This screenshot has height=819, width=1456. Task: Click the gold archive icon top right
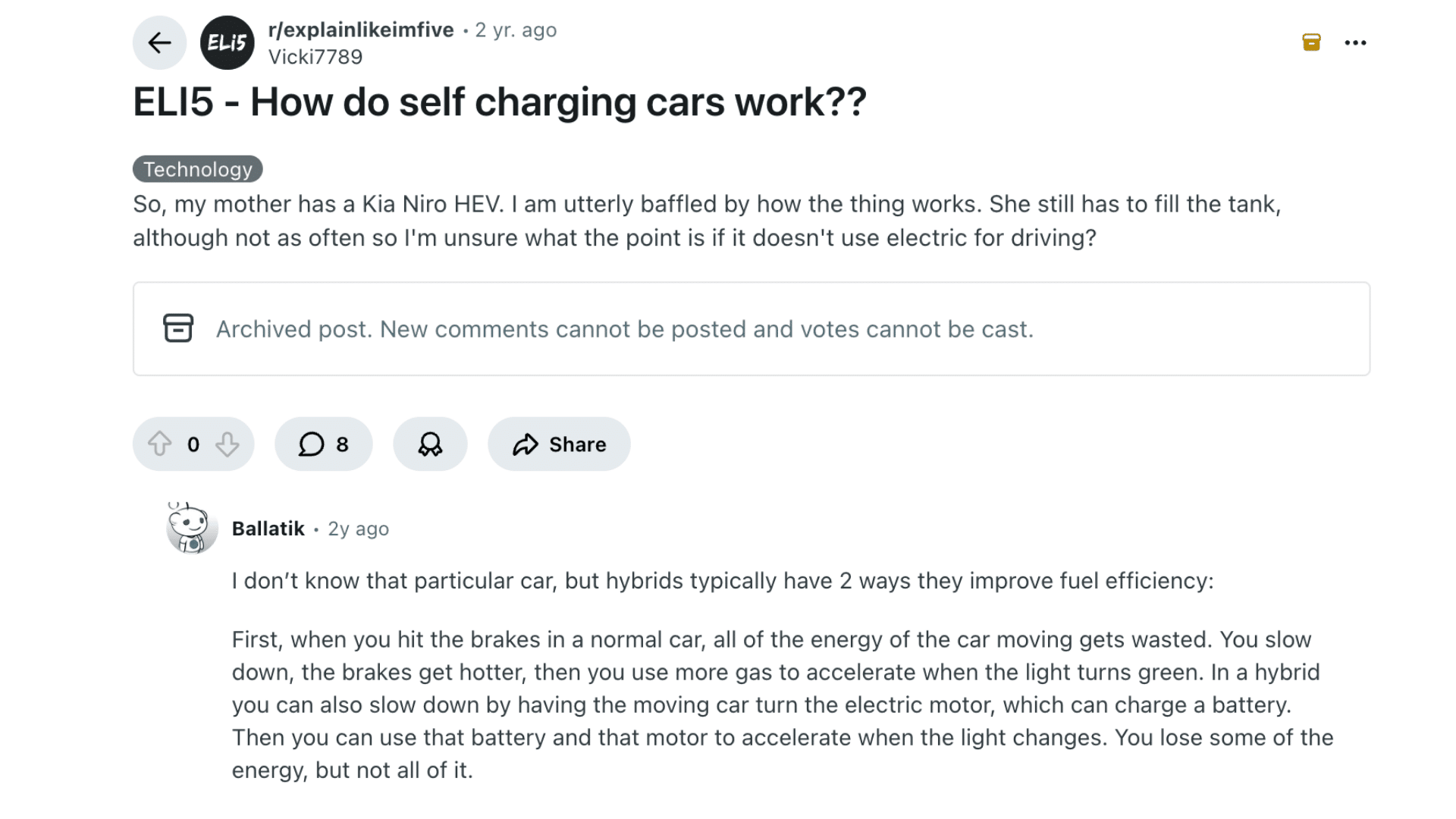pyautogui.click(x=1311, y=42)
